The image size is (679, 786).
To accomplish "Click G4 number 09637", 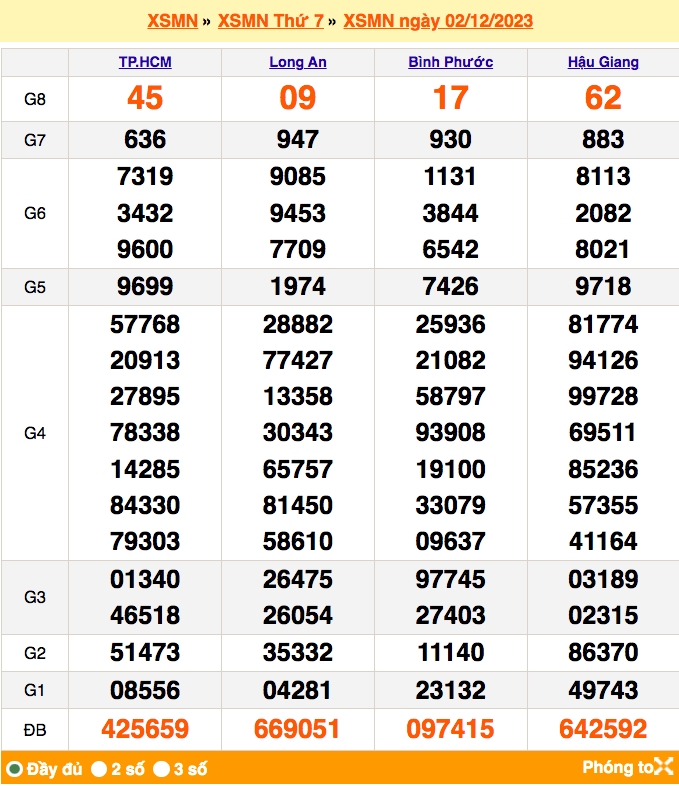I will [450, 541].
